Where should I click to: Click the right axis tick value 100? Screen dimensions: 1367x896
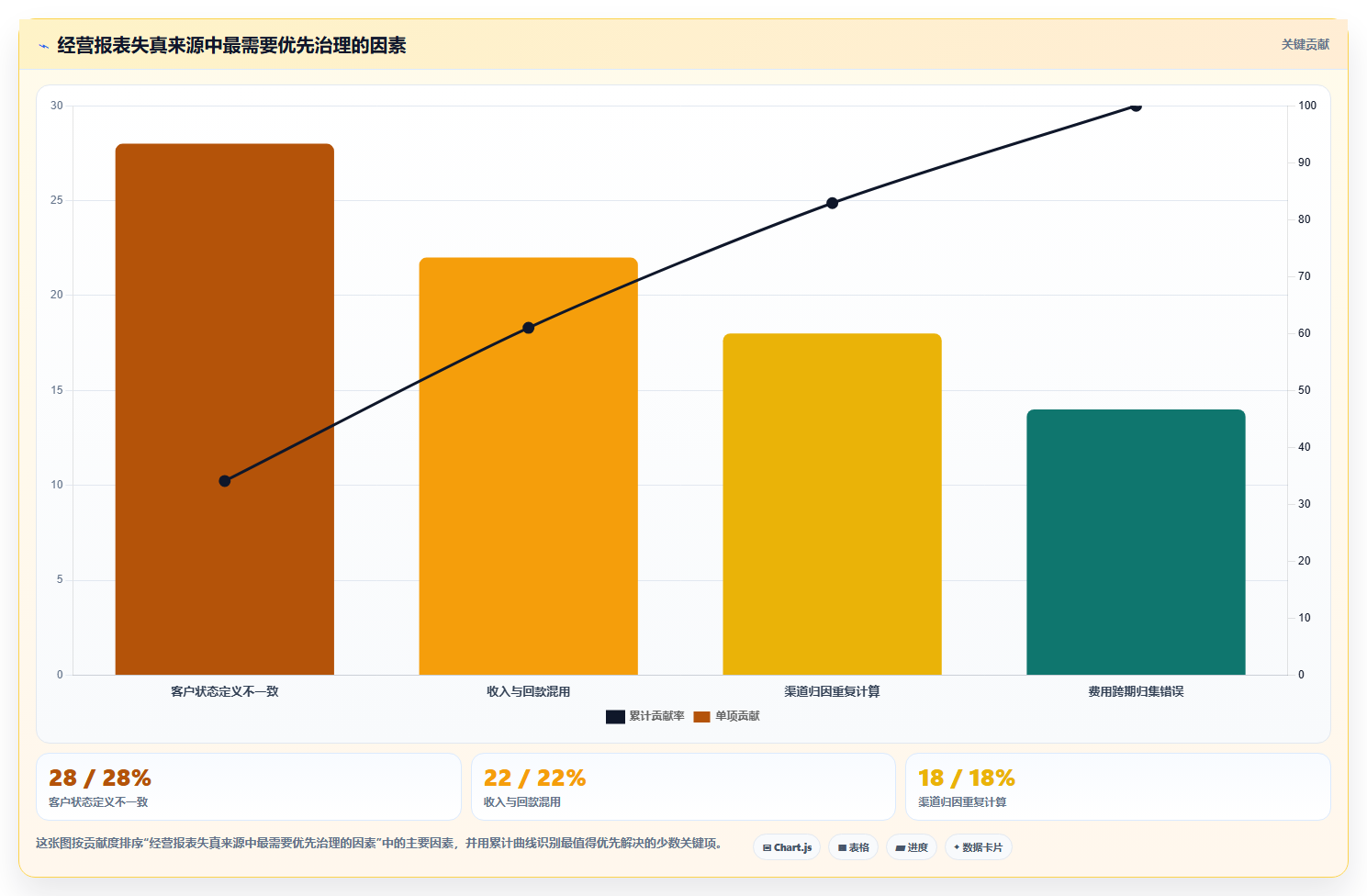click(x=1307, y=106)
